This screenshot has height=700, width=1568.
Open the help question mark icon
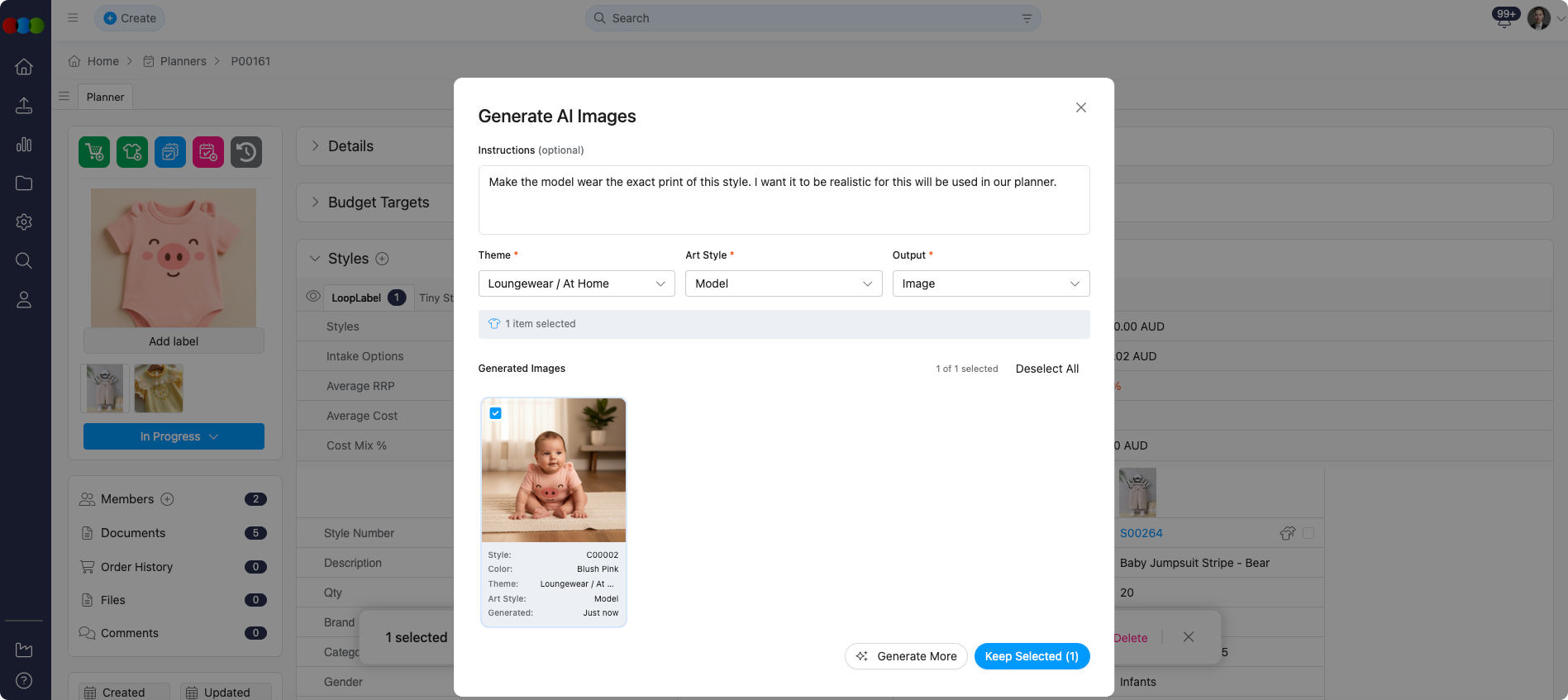[x=24, y=681]
